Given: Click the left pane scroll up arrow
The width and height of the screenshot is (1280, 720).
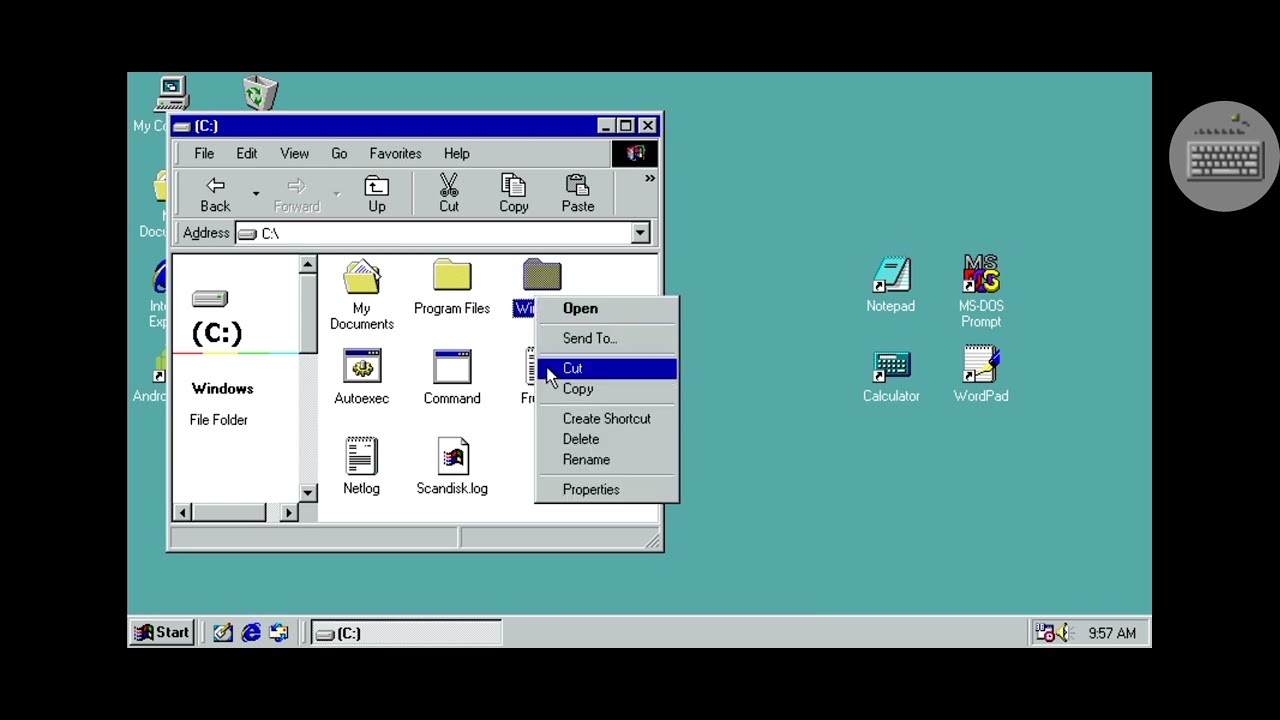Looking at the screenshot, I should point(308,265).
